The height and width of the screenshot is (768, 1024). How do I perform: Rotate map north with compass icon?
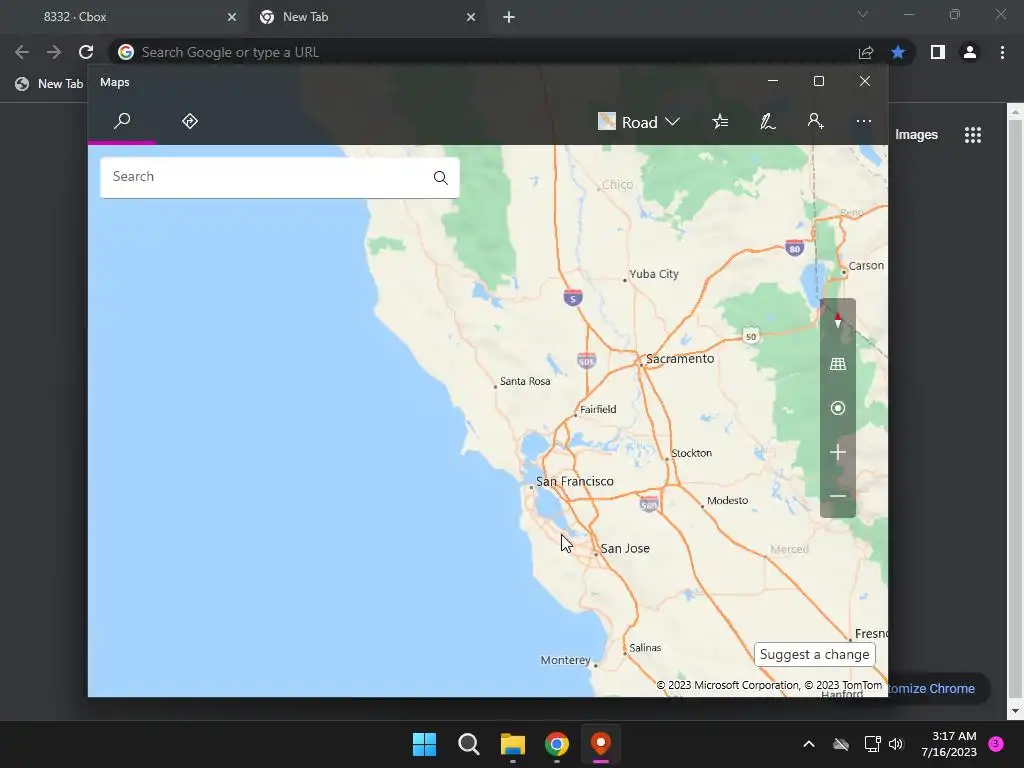(x=838, y=321)
